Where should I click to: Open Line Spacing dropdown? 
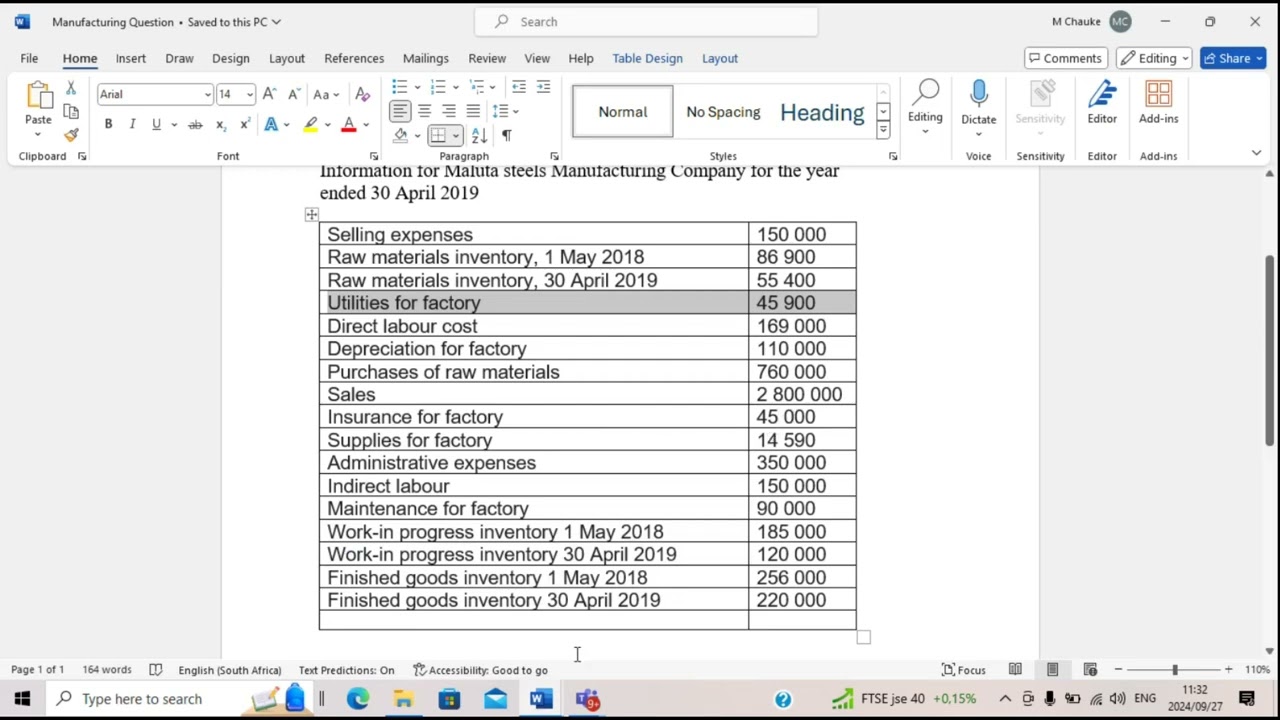point(506,111)
